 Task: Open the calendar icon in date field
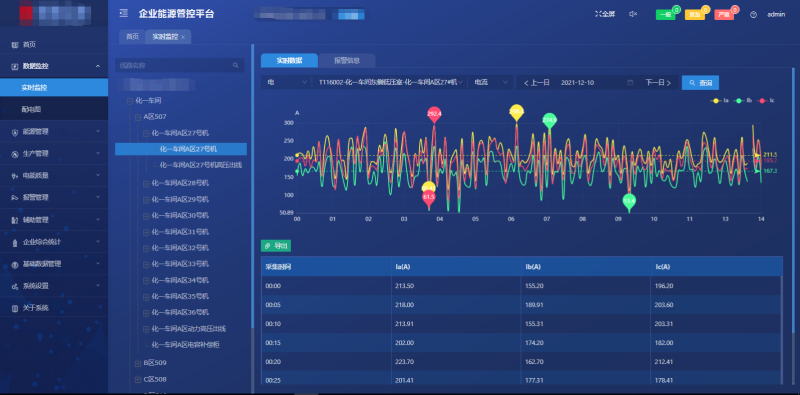630,82
